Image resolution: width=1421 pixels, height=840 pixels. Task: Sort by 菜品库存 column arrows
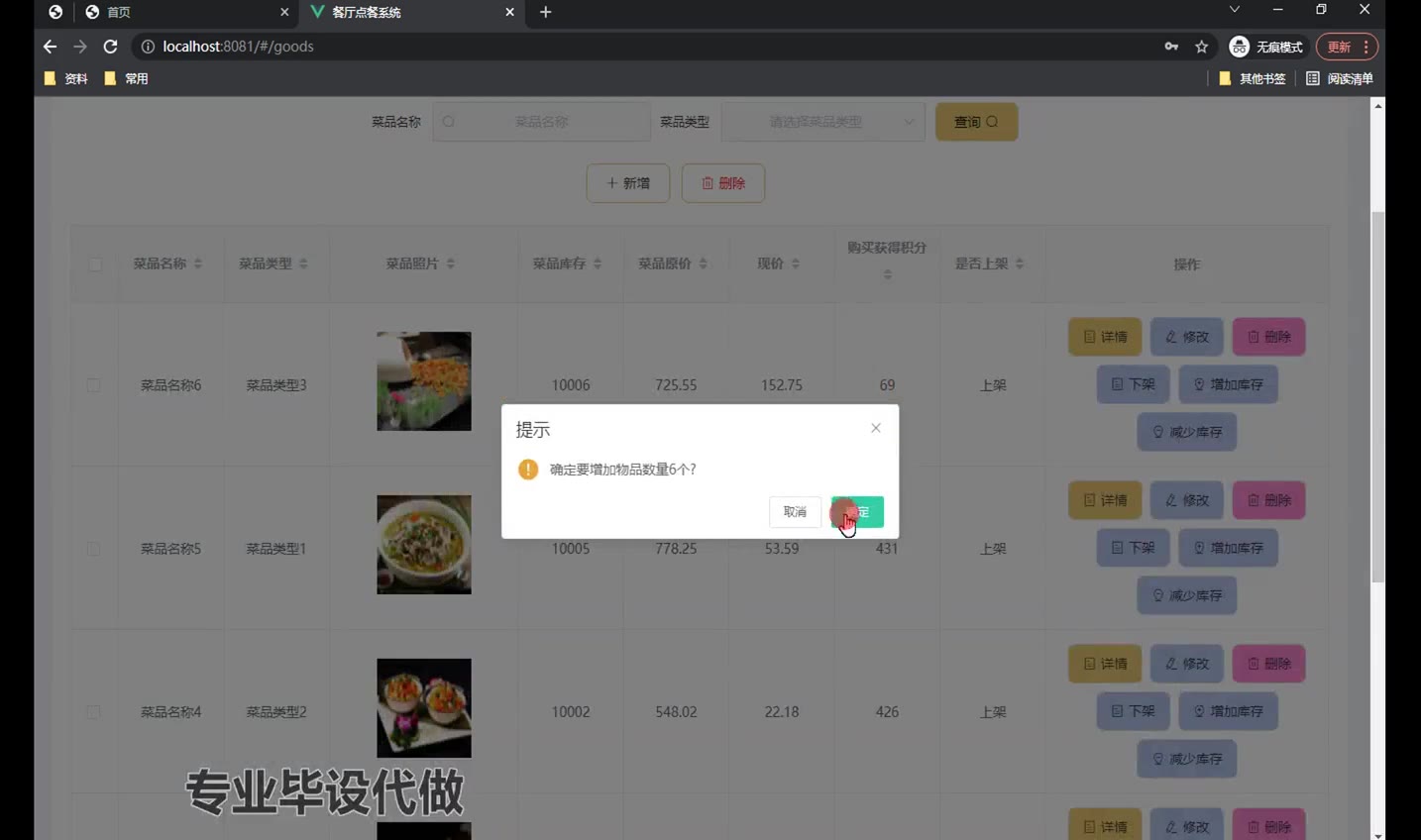coord(598,263)
